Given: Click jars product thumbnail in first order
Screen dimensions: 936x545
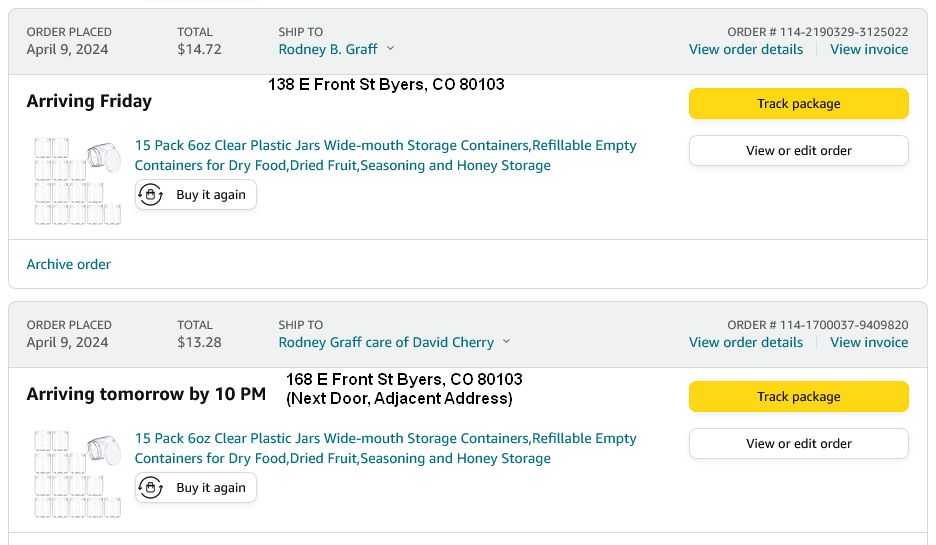Looking at the screenshot, I should (77, 181).
